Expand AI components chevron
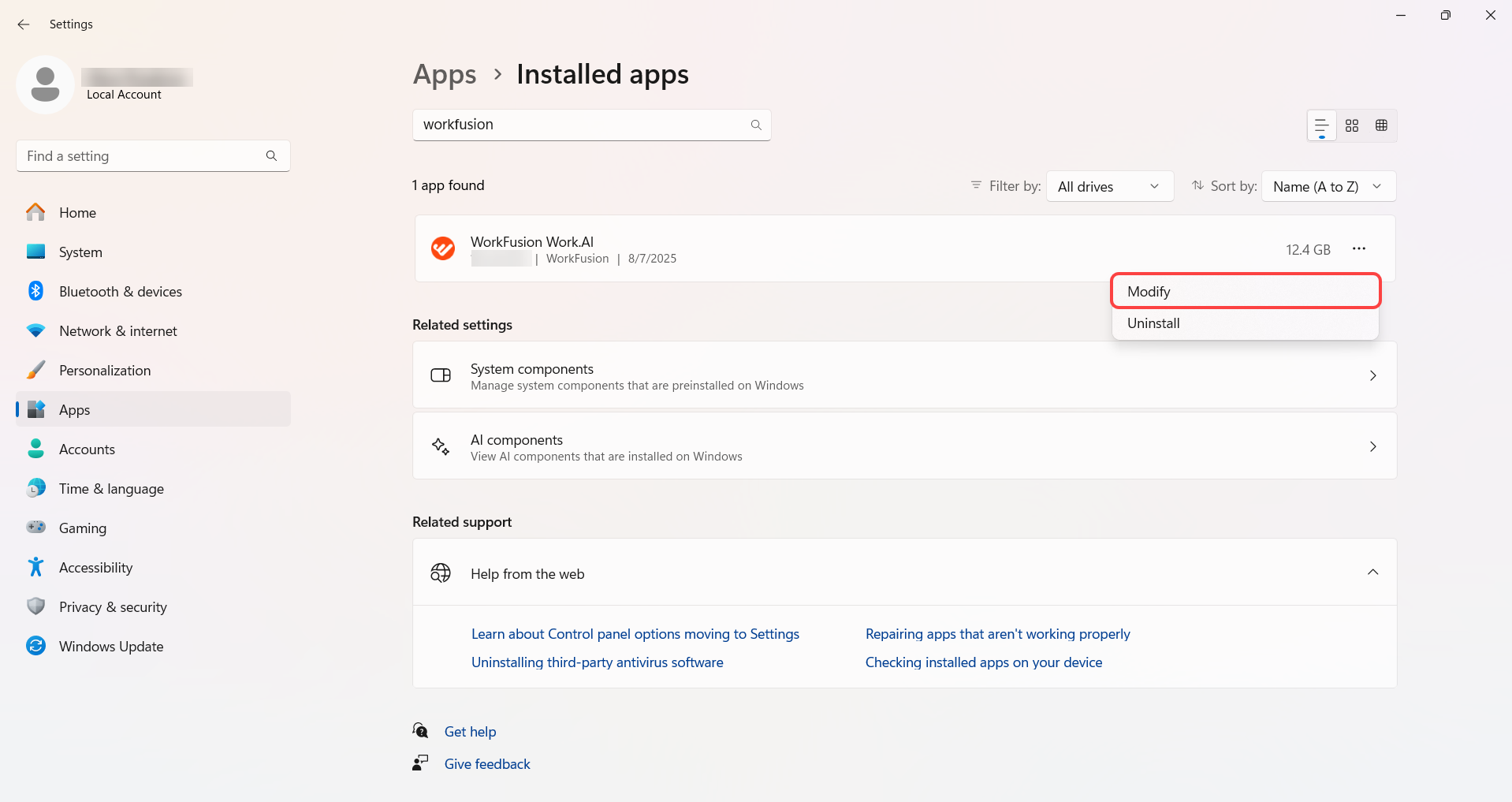 1373,446
